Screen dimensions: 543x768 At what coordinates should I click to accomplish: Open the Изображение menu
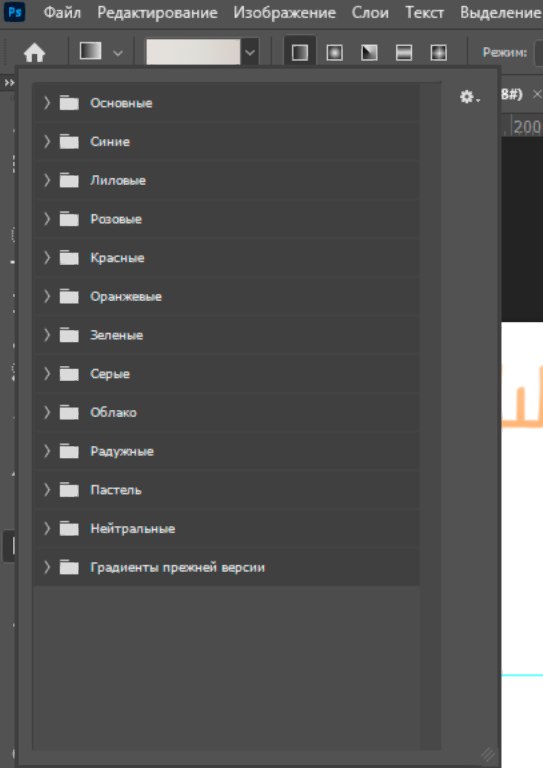[284, 12]
